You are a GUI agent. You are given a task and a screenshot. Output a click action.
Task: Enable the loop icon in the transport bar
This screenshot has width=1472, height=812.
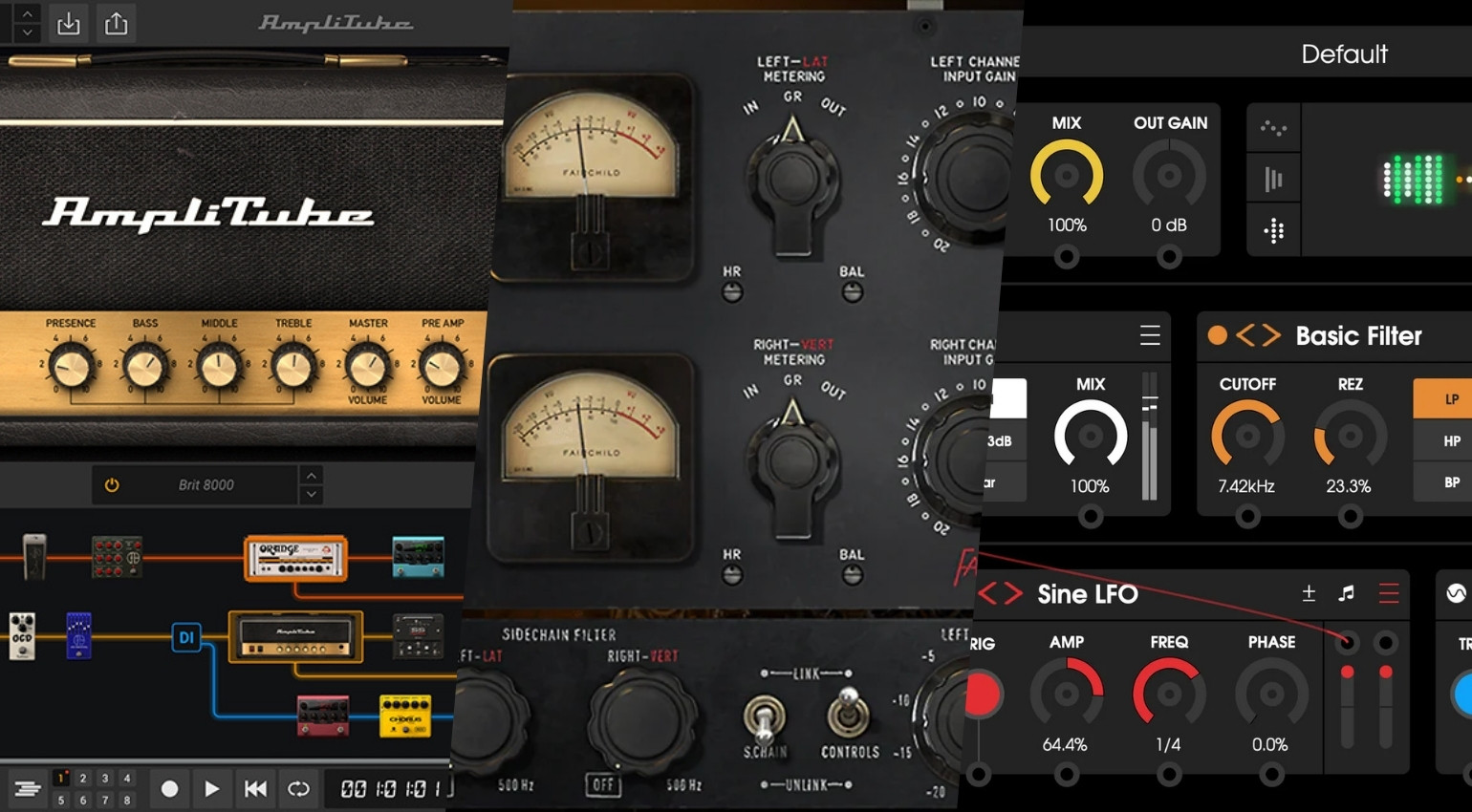coord(297,788)
